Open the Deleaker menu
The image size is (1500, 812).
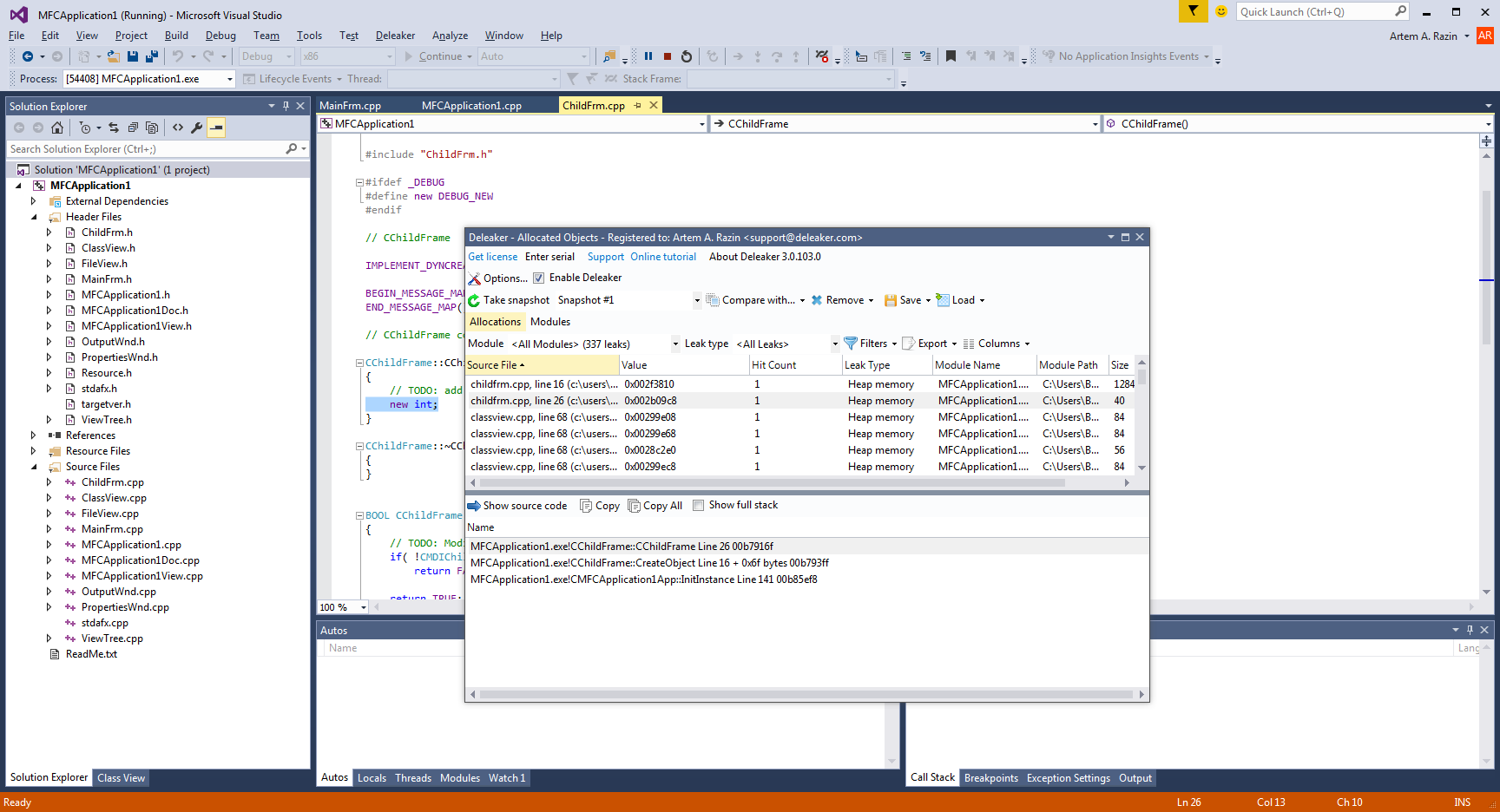[395, 36]
